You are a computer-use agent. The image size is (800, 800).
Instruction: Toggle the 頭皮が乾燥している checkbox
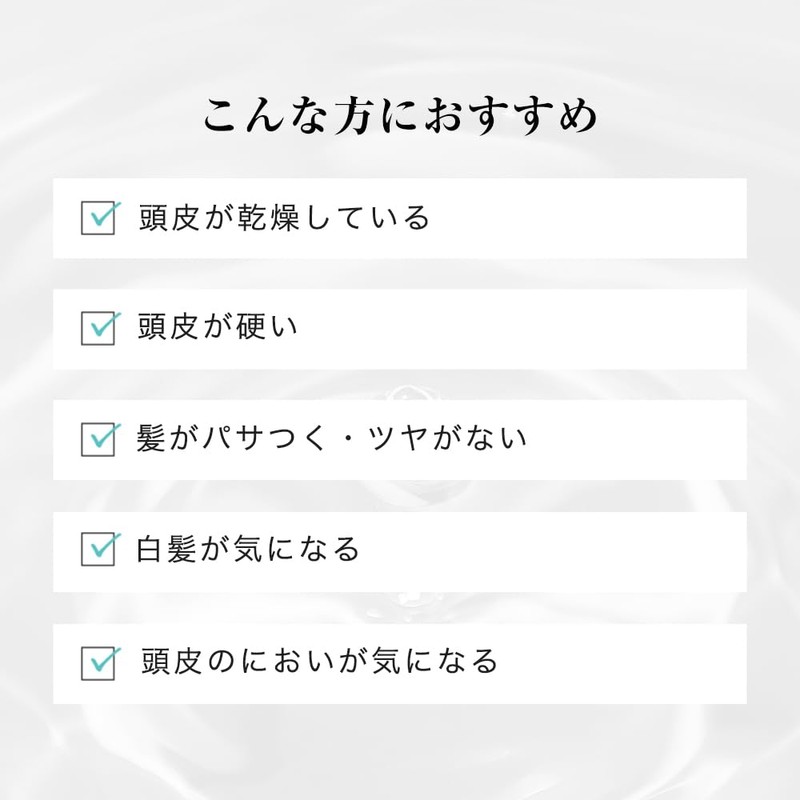click(x=98, y=218)
